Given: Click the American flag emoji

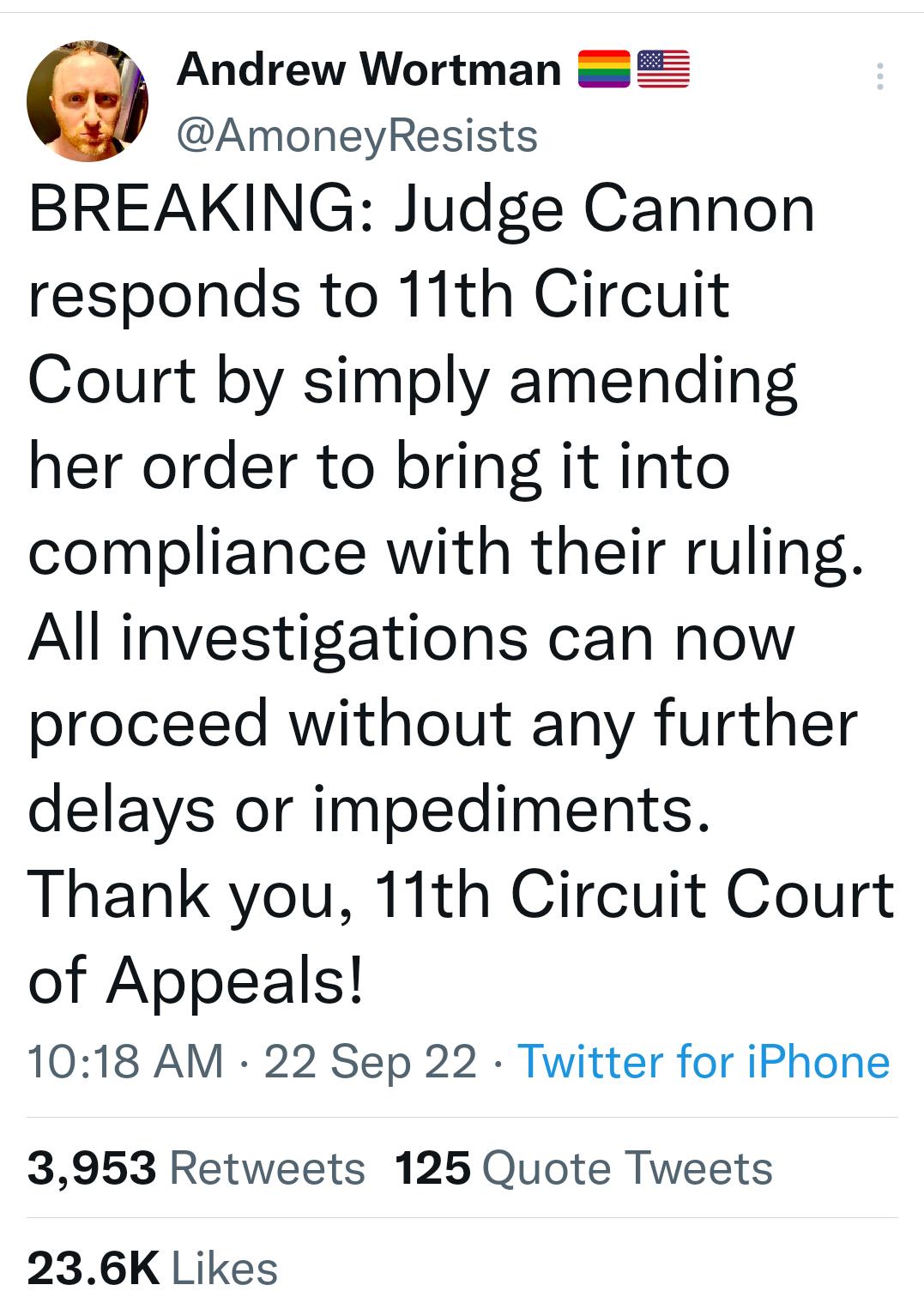Looking at the screenshot, I should click(662, 70).
